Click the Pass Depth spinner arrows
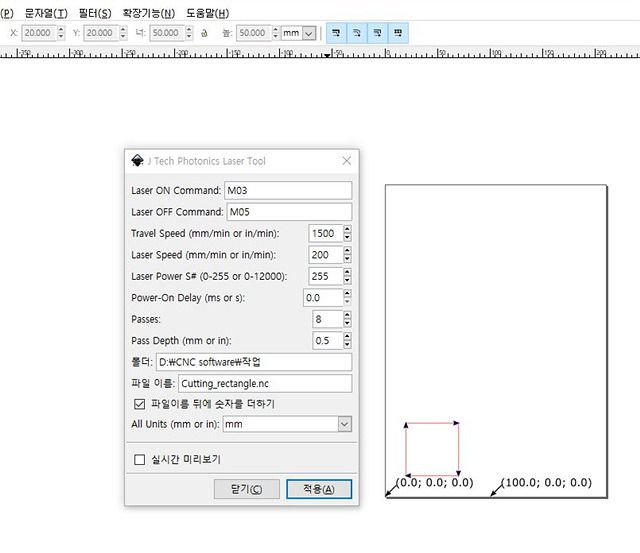 [347, 340]
